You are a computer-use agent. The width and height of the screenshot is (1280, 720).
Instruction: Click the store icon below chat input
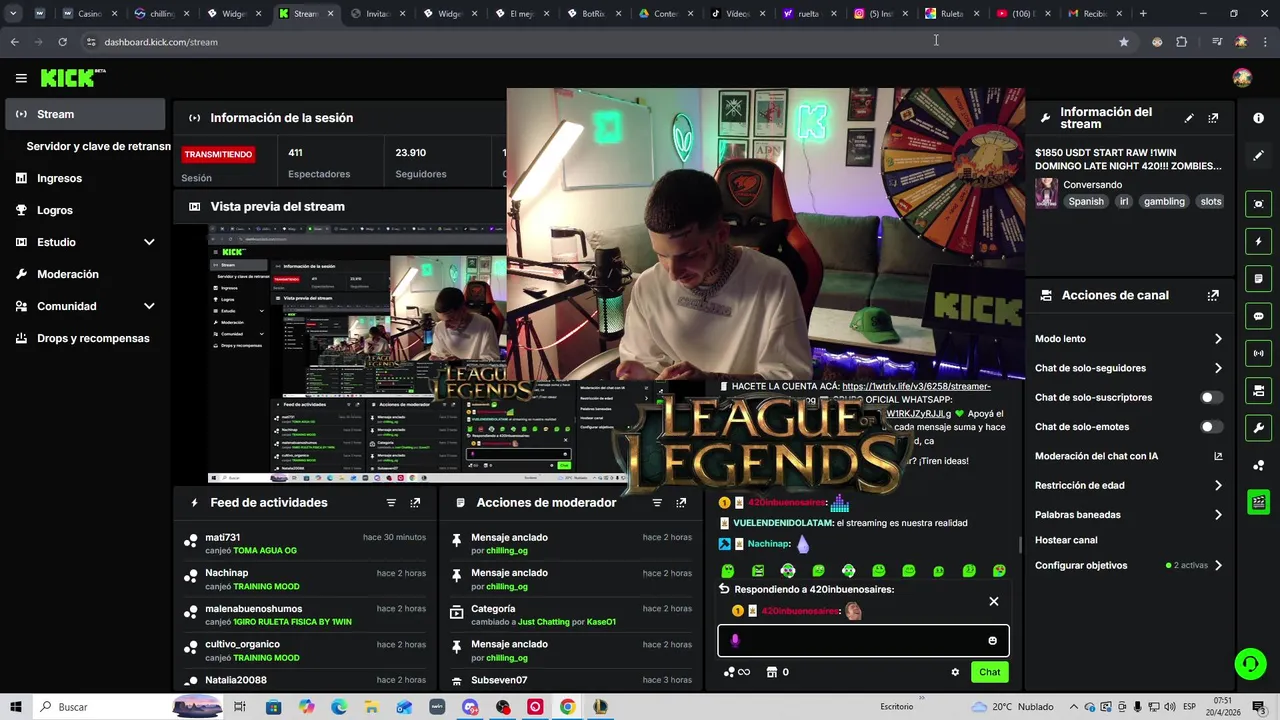[772, 672]
